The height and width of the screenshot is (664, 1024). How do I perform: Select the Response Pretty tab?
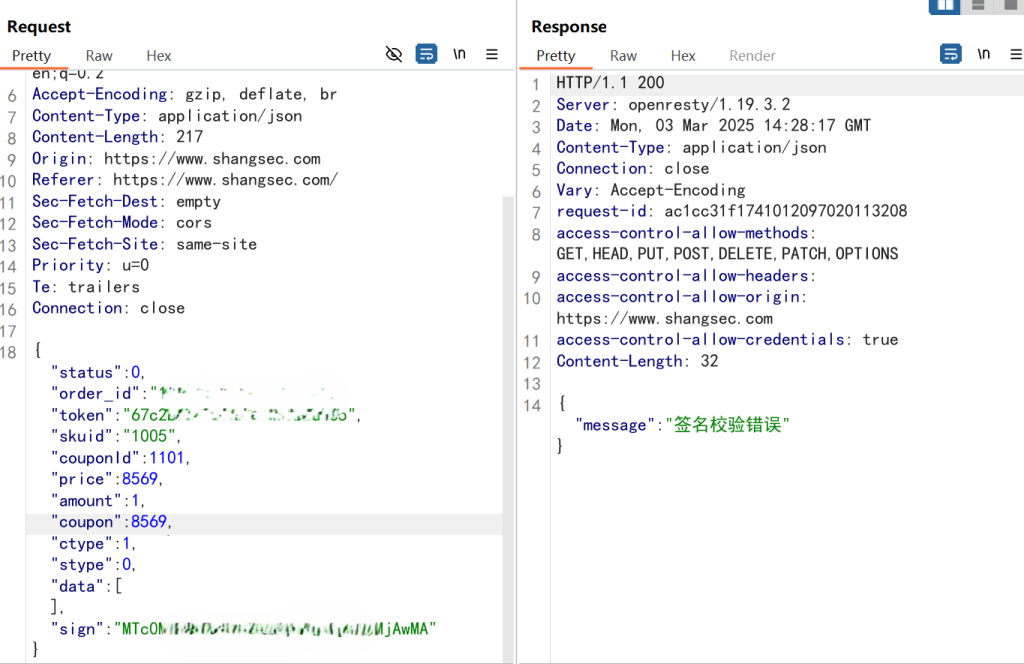(556, 56)
